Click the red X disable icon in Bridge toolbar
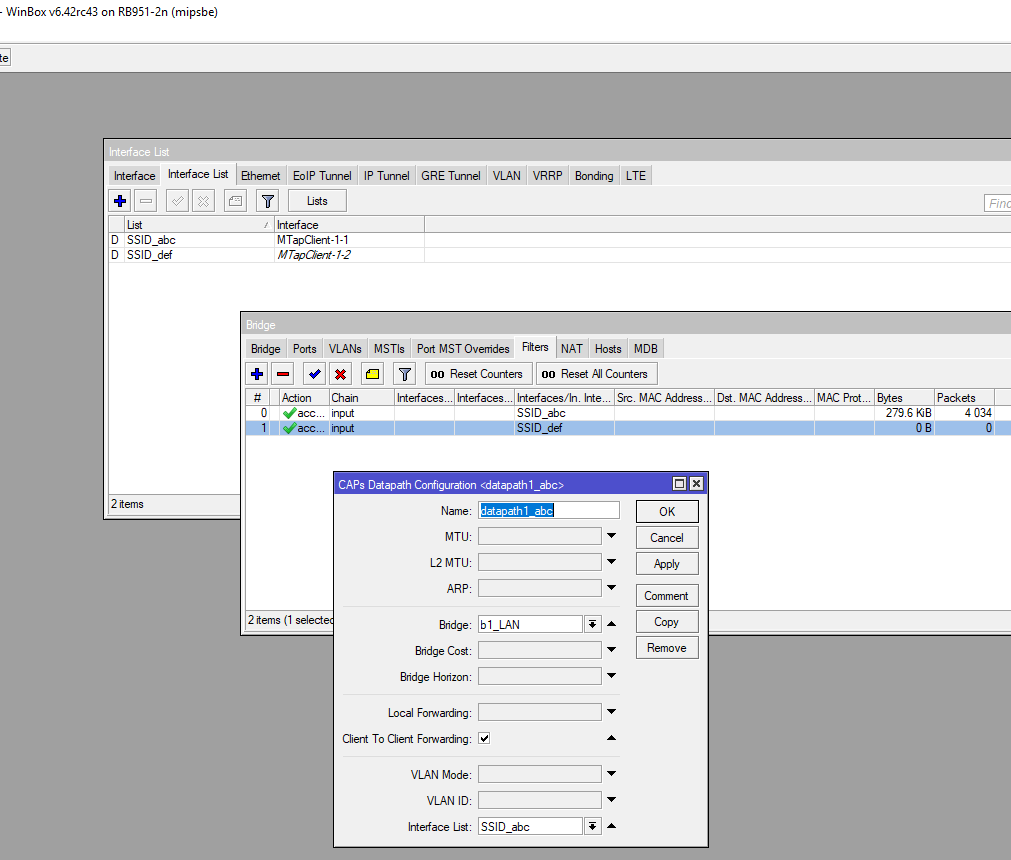Image resolution: width=1011 pixels, height=860 pixels. 341,374
